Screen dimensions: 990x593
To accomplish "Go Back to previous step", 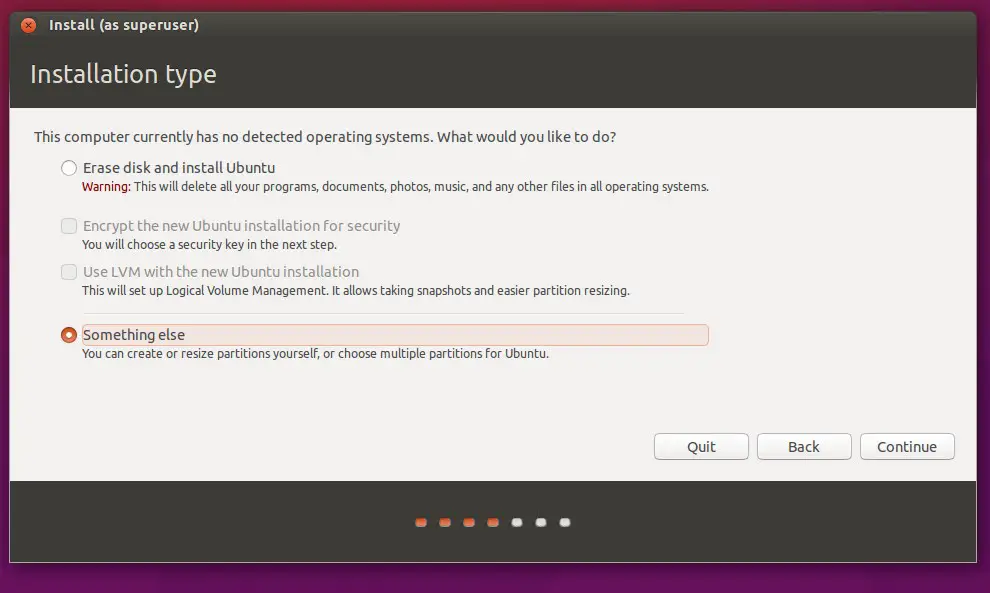I will [x=804, y=446].
